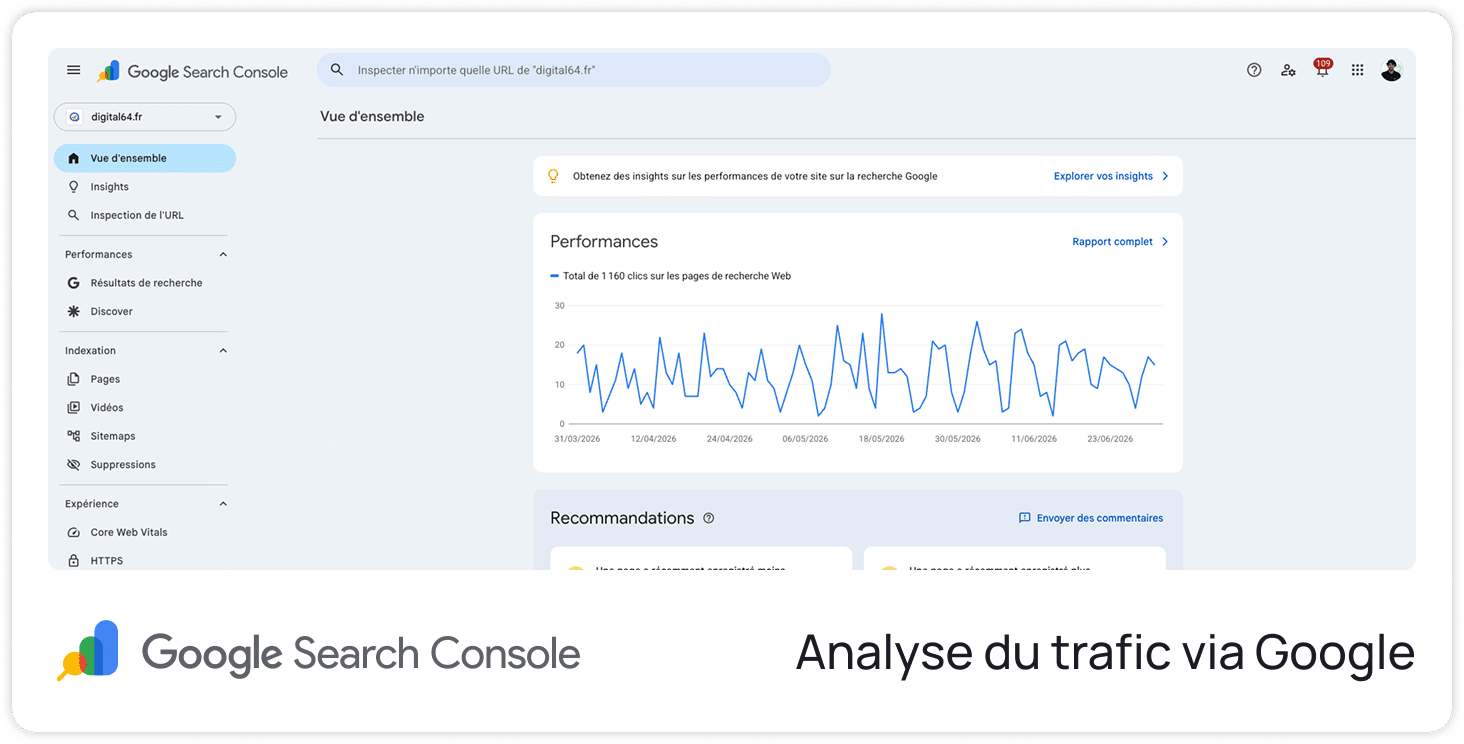Click the Performances card title
Screen dimensions: 1464x744
pyautogui.click(x=604, y=242)
